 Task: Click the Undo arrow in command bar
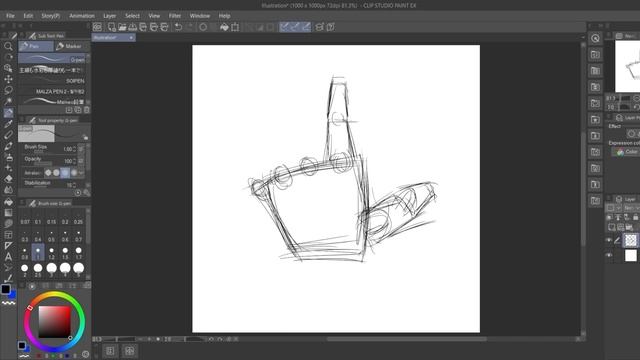178,27
